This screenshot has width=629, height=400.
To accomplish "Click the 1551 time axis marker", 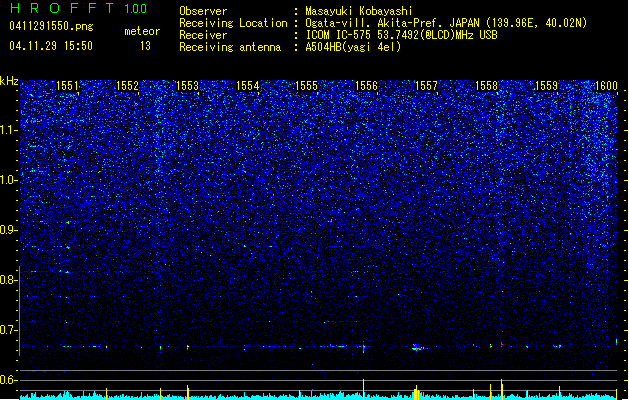I will tap(67, 86).
